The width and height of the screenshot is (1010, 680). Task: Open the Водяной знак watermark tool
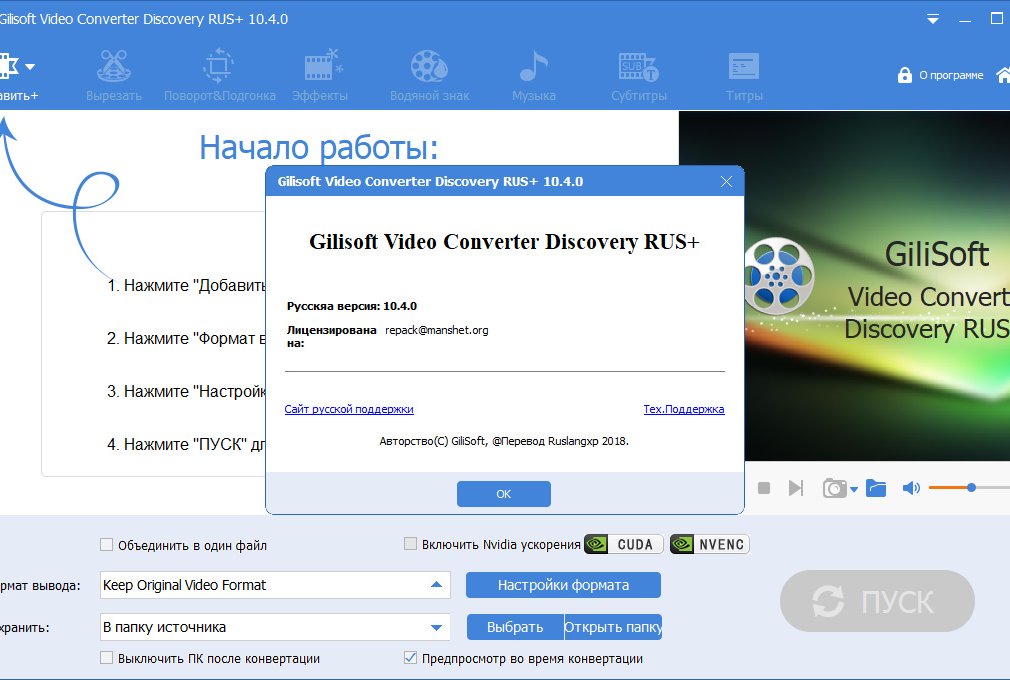click(430, 76)
